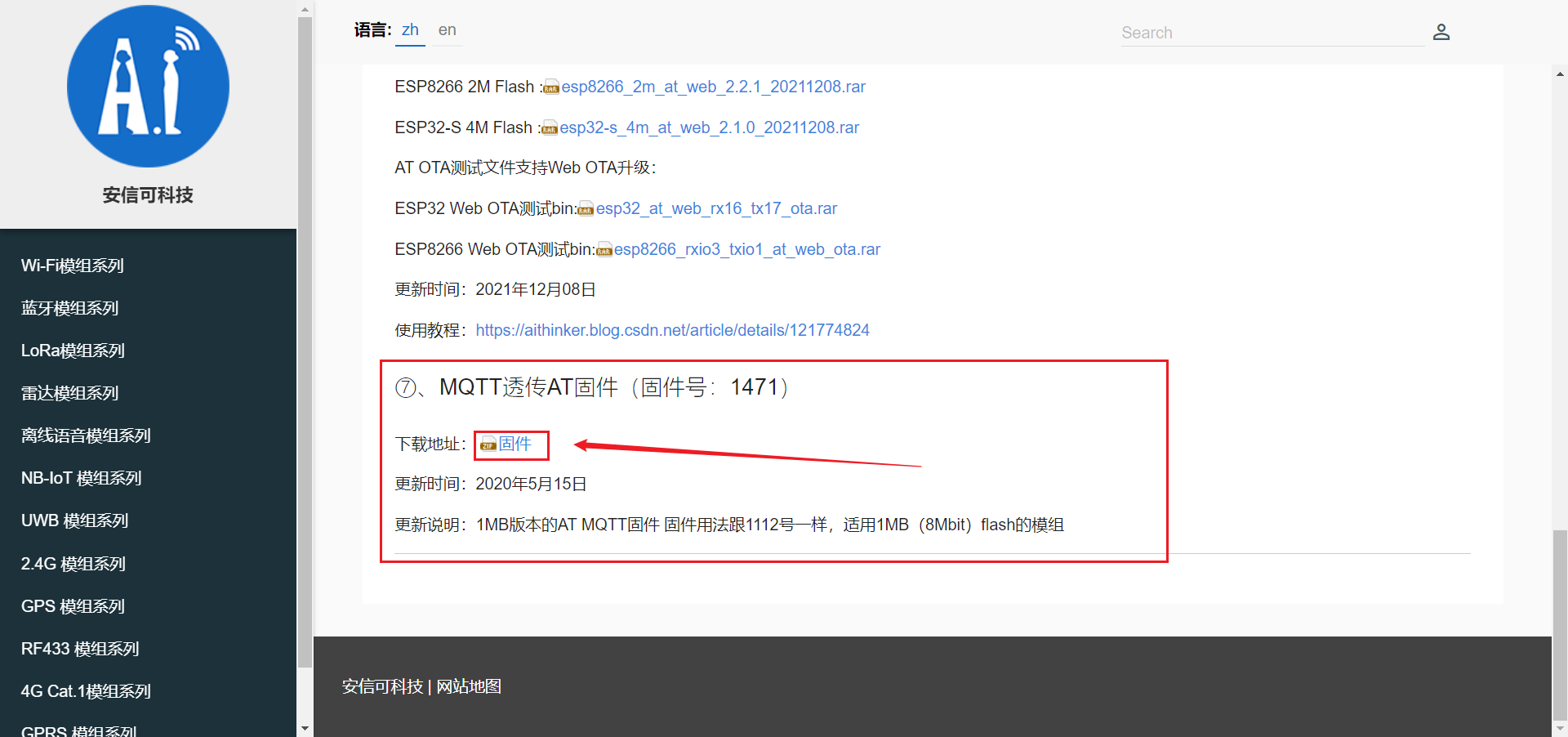The image size is (1568, 737).
Task: Open GPRS 模组系列 in sidebar
Action: point(78,730)
